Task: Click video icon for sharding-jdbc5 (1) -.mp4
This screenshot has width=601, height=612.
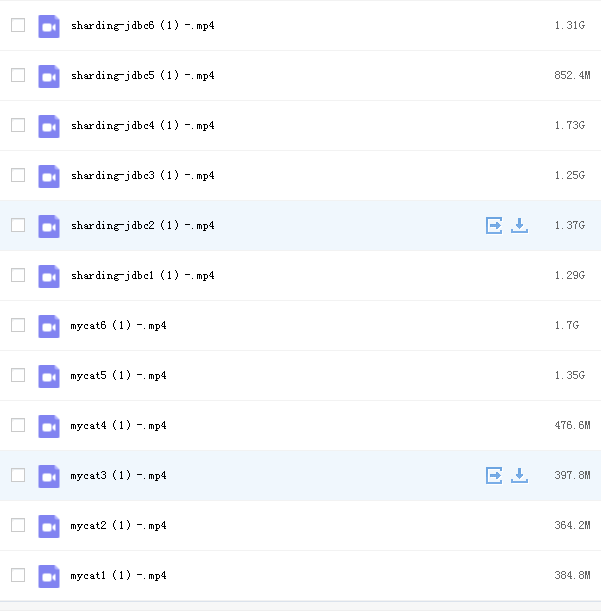Action: 49,76
